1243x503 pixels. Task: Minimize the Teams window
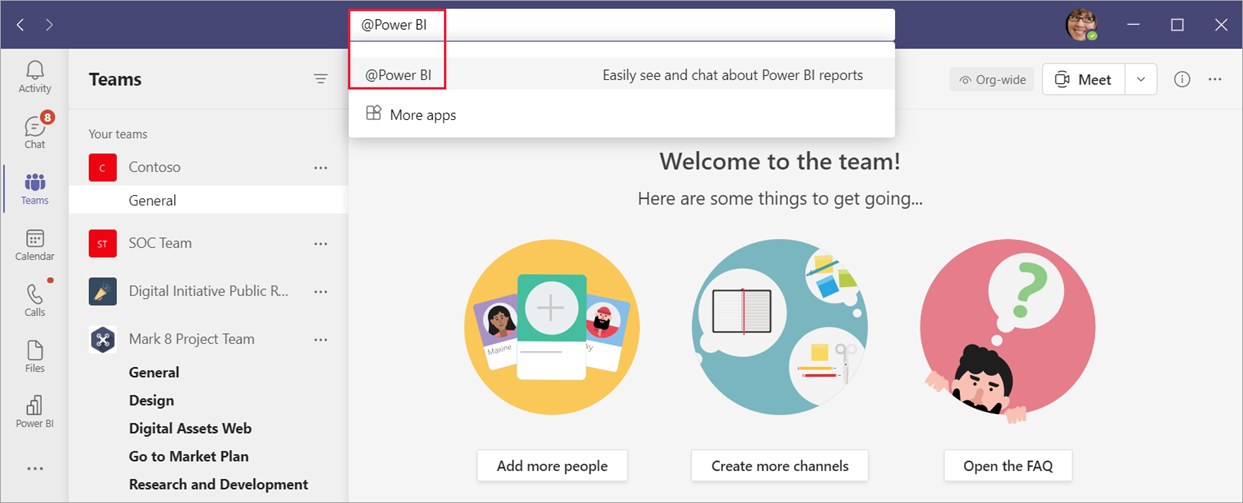[1133, 24]
